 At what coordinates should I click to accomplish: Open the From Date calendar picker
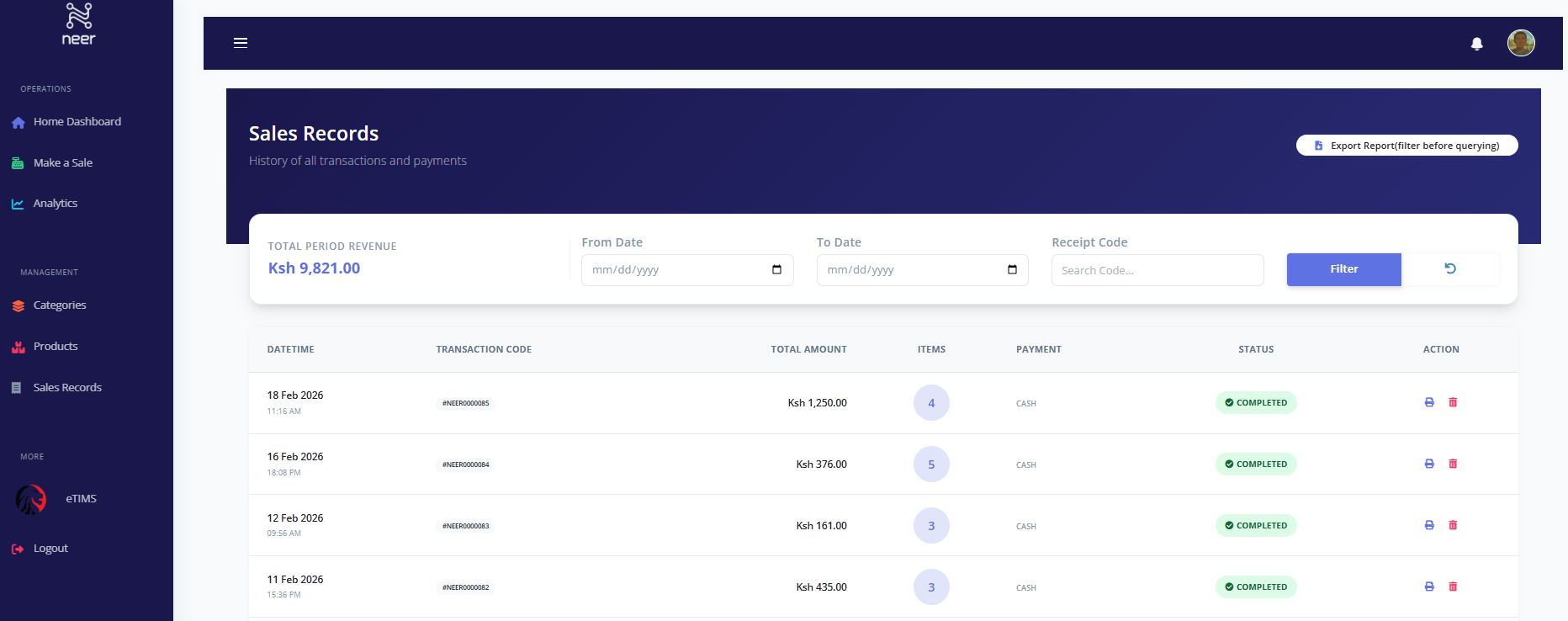[776, 270]
